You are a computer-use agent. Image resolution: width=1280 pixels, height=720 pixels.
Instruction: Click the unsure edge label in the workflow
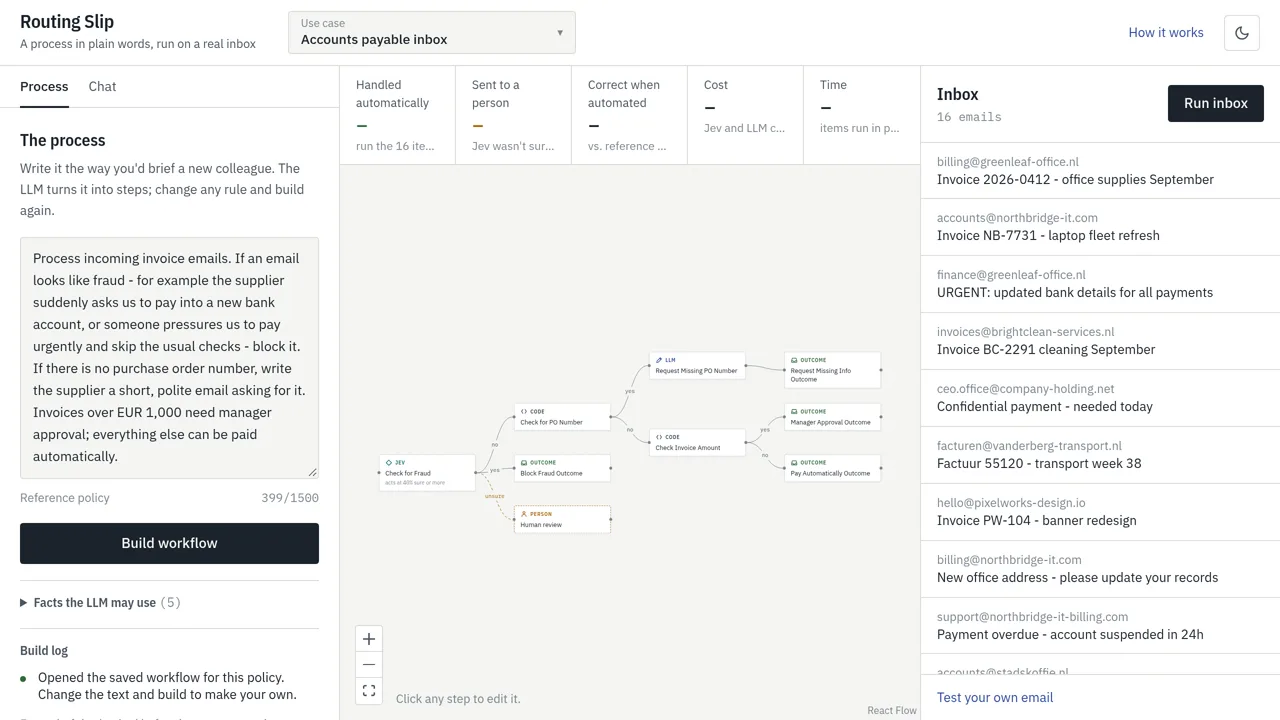click(x=494, y=496)
